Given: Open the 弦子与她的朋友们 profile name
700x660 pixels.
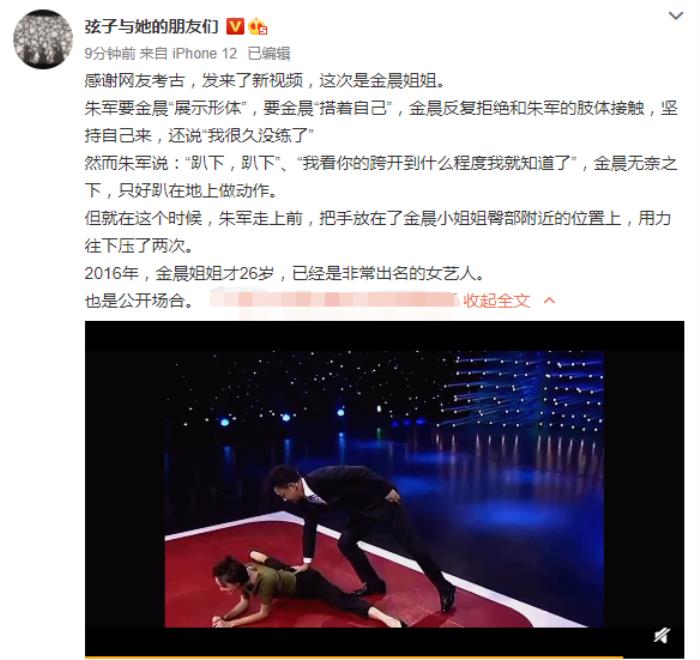Looking at the screenshot, I should pos(151,27).
